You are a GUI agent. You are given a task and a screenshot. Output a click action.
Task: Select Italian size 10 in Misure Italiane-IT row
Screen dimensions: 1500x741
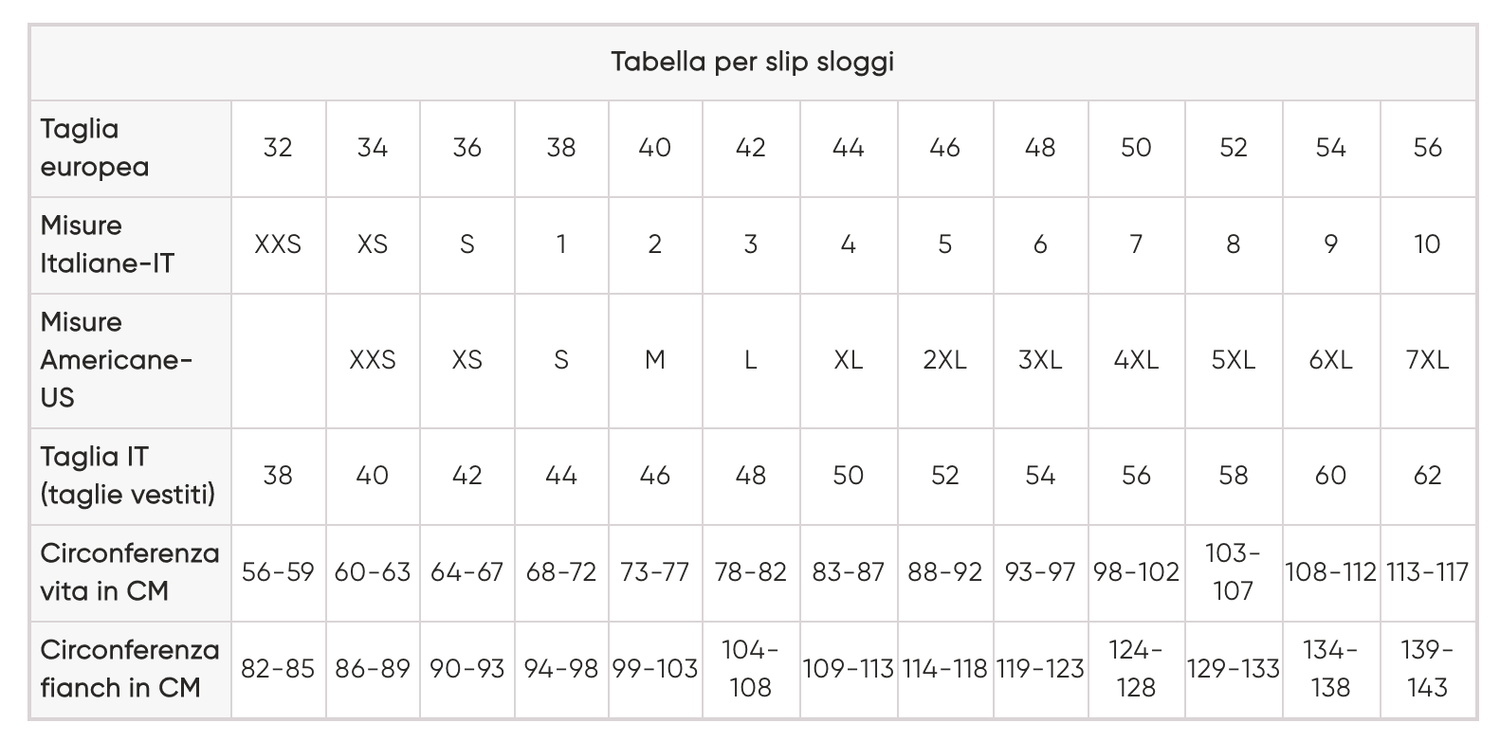click(x=1427, y=245)
